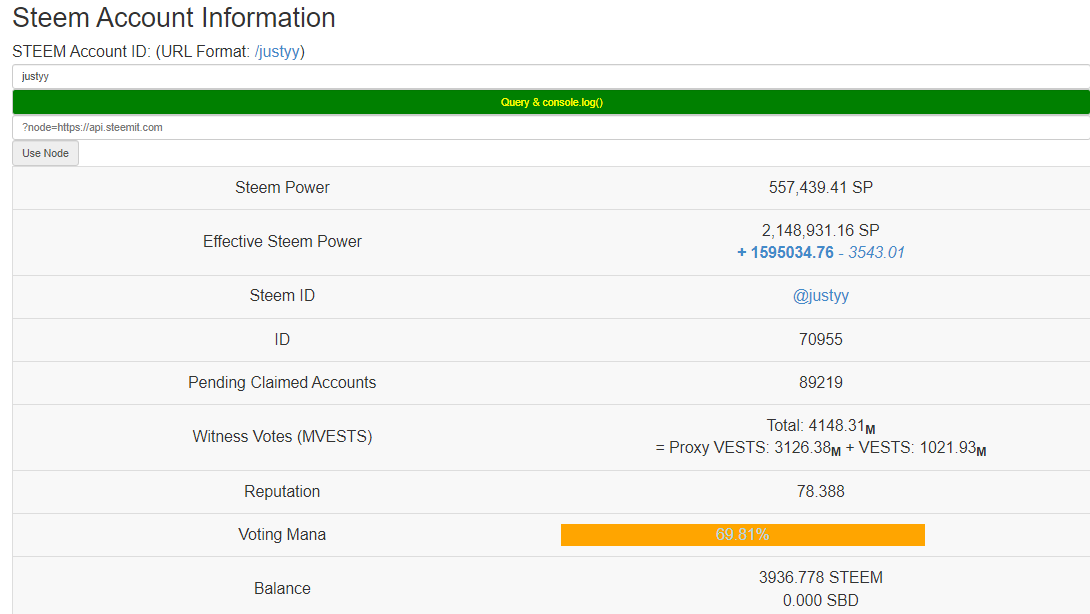Click the orange Voting Mana bar 69.81%
Viewport: 1090px width, 614px height.
coord(742,535)
